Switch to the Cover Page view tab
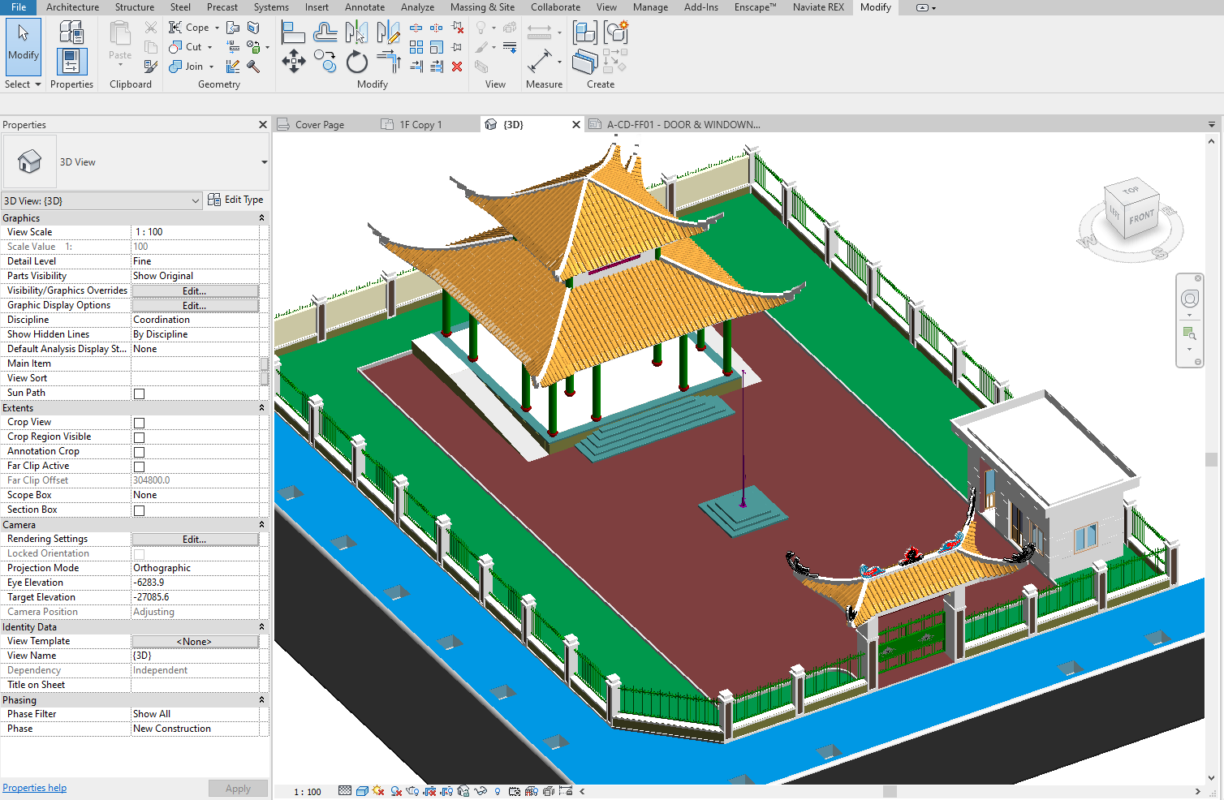This screenshot has height=800, width=1224. click(319, 125)
